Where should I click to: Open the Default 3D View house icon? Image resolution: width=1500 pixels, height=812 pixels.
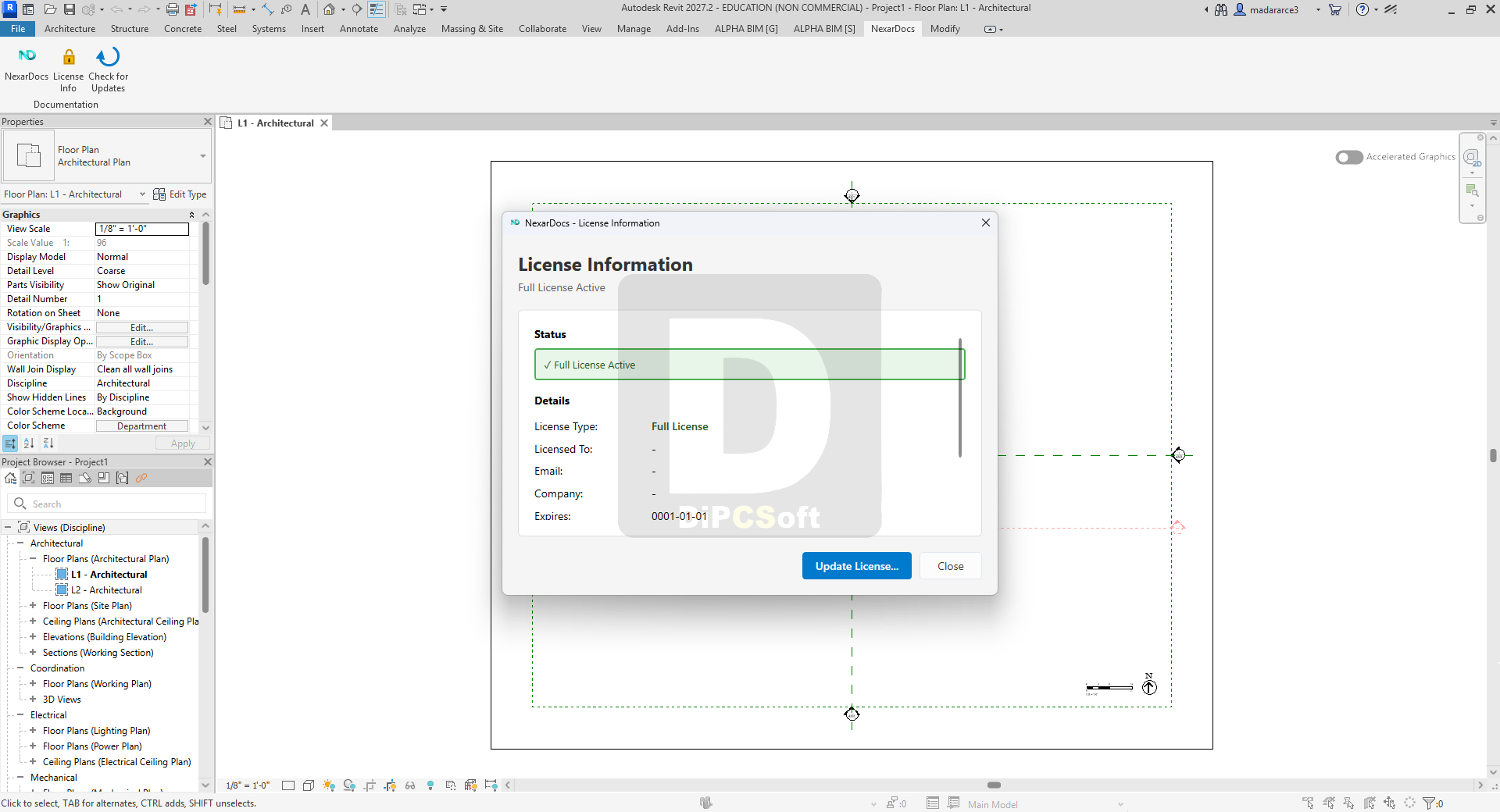tap(330, 9)
